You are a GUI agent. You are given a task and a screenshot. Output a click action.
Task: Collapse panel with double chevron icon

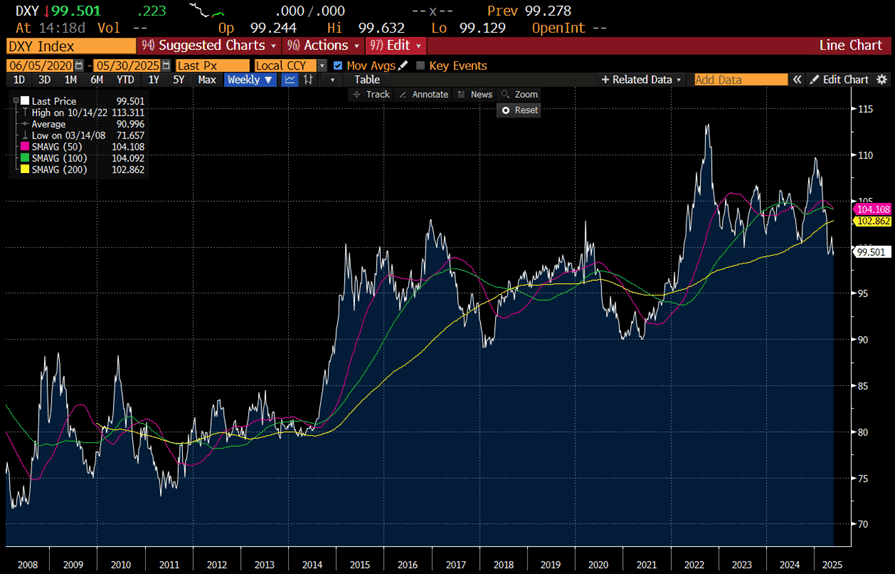tap(797, 80)
